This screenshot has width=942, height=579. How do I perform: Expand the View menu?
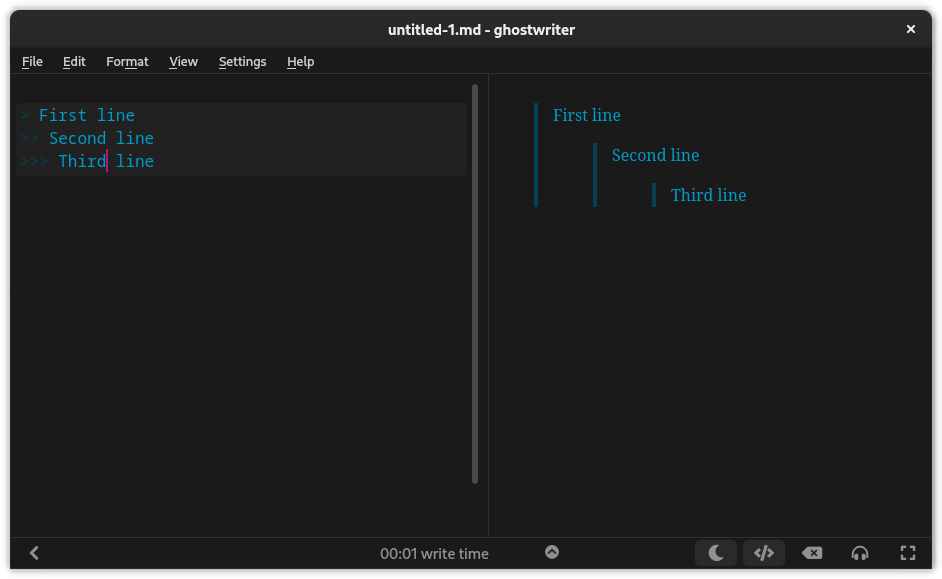[183, 61]
